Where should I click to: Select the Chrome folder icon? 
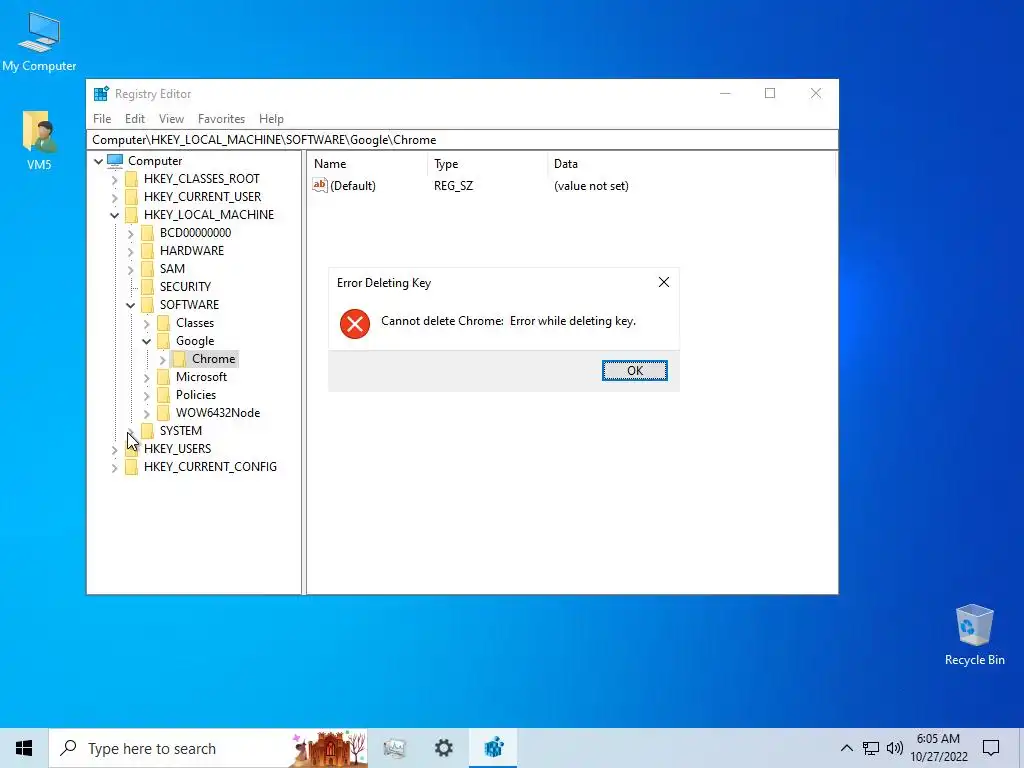point(179,359)
